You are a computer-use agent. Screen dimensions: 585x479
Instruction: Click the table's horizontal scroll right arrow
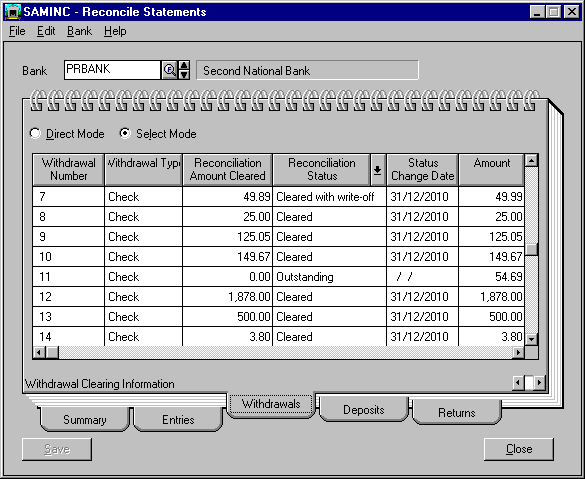coord(518,352)
